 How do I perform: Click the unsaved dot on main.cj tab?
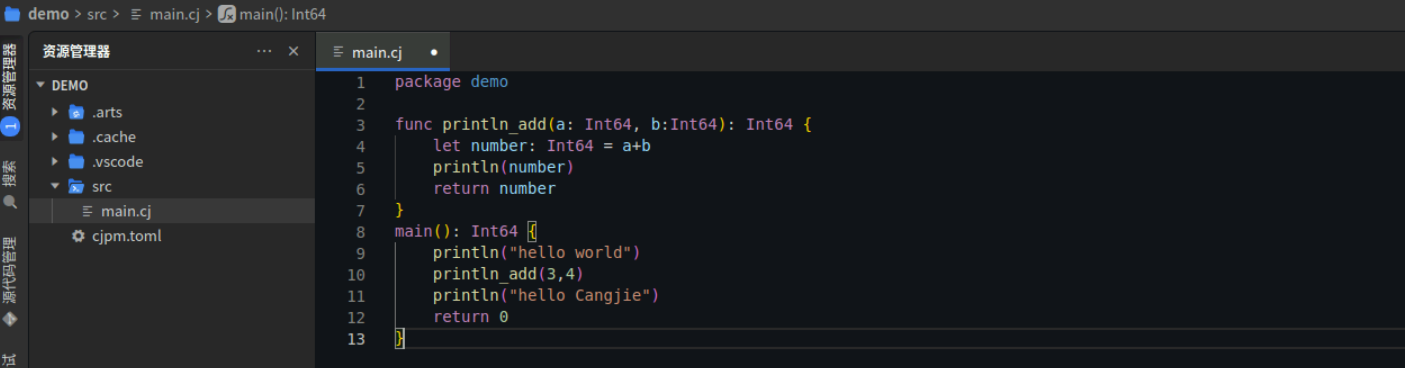[434, 52]
